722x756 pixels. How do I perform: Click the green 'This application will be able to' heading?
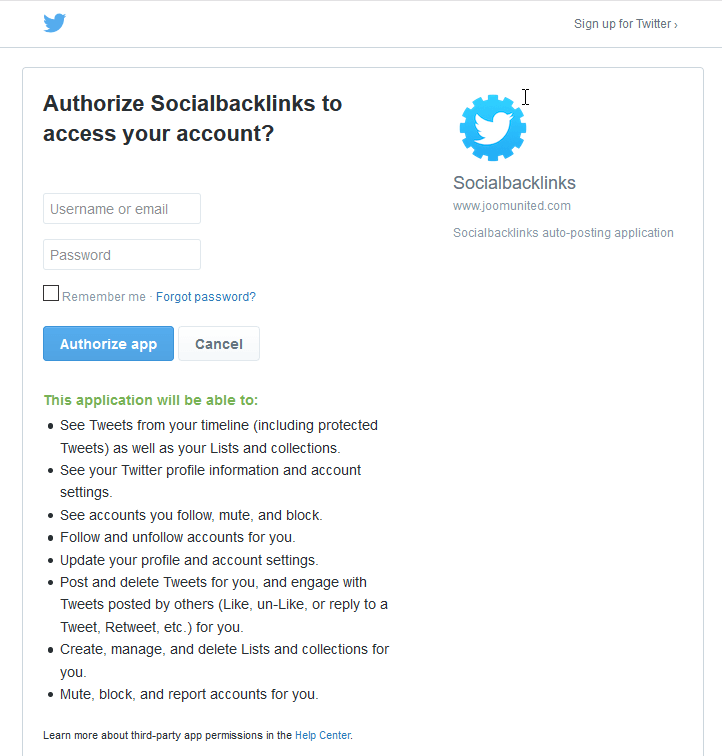150,400
